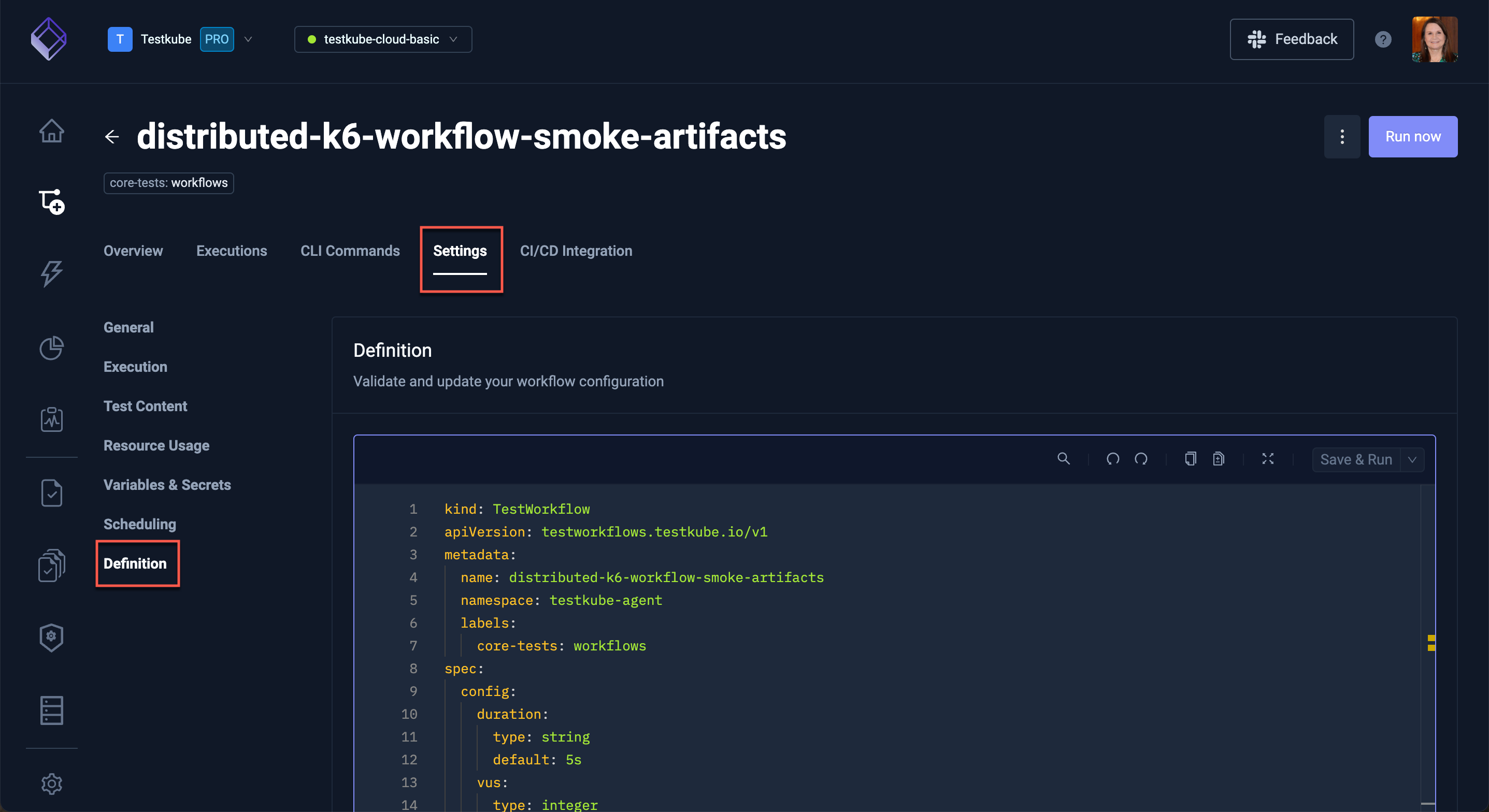This screenshot has height=812, width=1489.
Task: Click the redo icon in editor toolbar
Action: [x=1141, y=459]
